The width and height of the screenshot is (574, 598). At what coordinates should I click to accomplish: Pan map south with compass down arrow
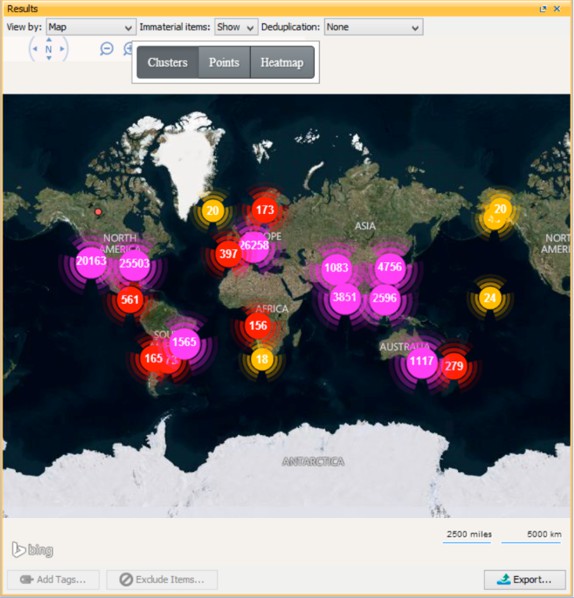(49, 58)
